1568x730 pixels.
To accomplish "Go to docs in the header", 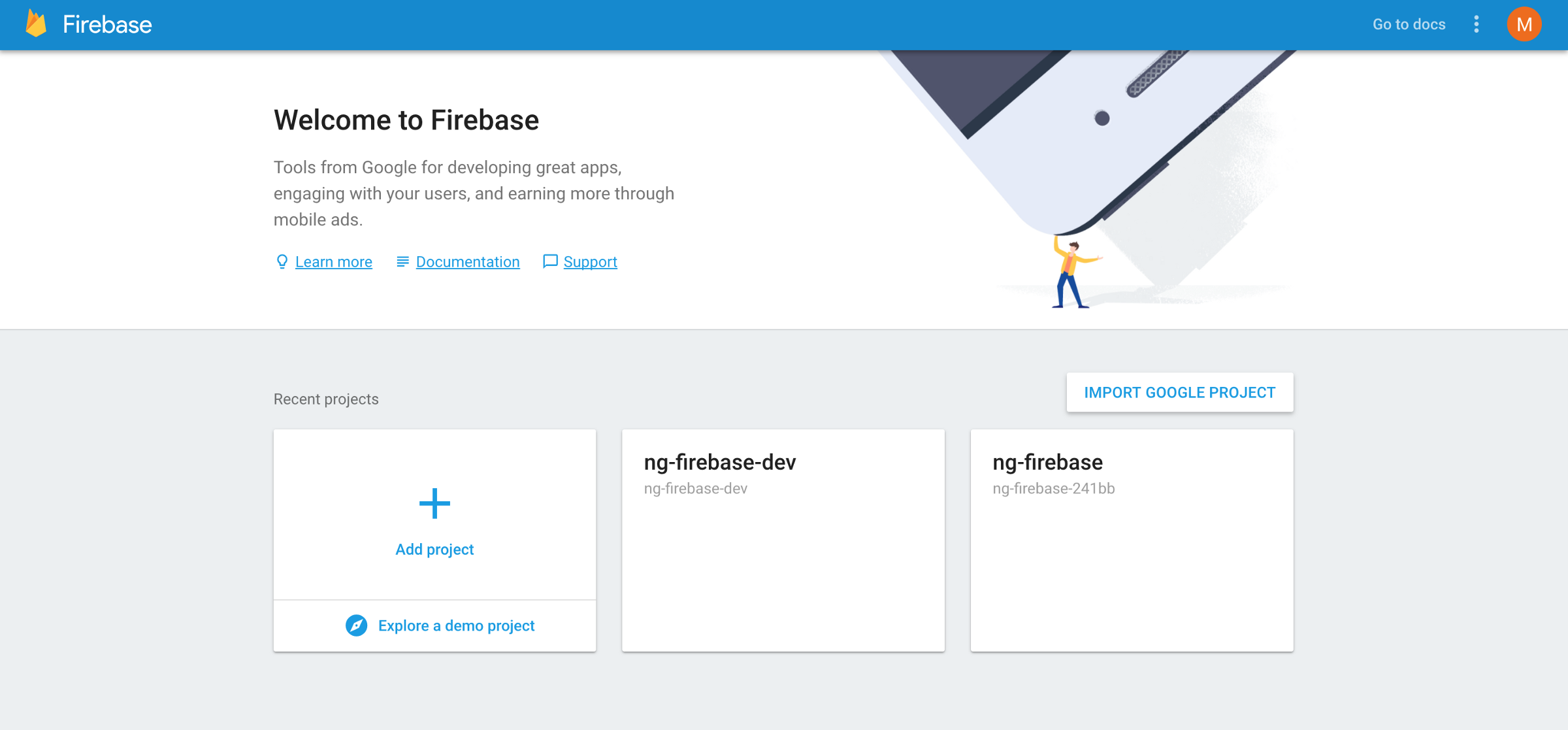I will pyautogui.click(x=1409, y=24).
